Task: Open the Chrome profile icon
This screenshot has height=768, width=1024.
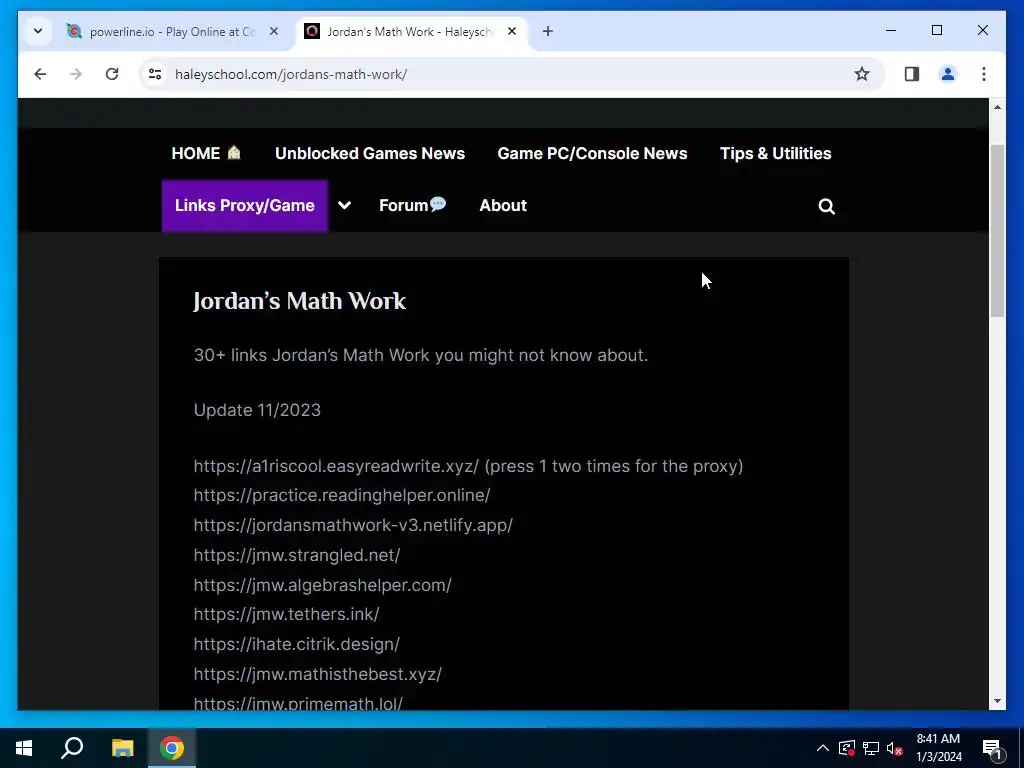Action: 948,74
